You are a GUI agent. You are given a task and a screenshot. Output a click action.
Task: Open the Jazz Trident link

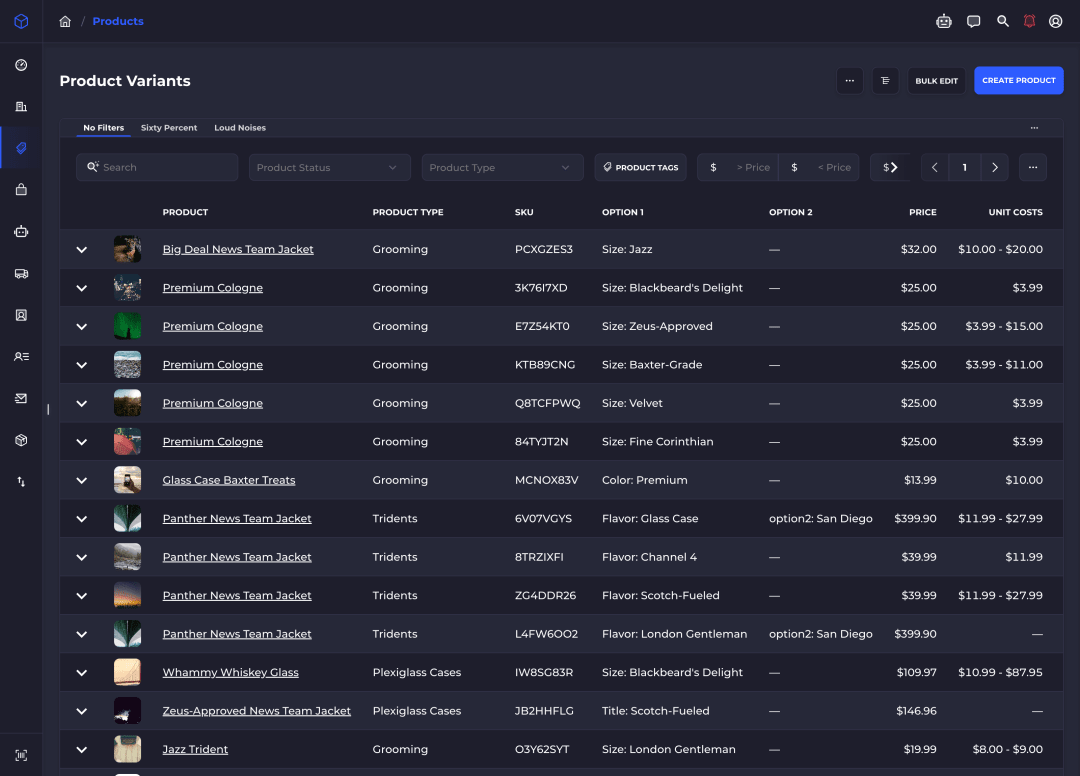coord(195,749)
